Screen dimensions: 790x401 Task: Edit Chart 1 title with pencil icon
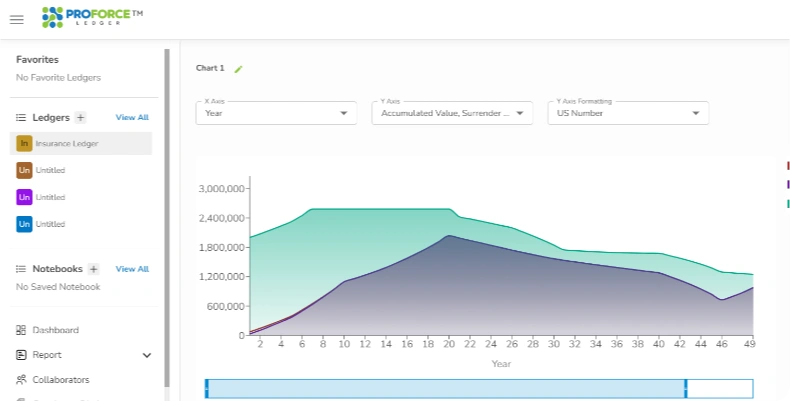tap(238, 69)
